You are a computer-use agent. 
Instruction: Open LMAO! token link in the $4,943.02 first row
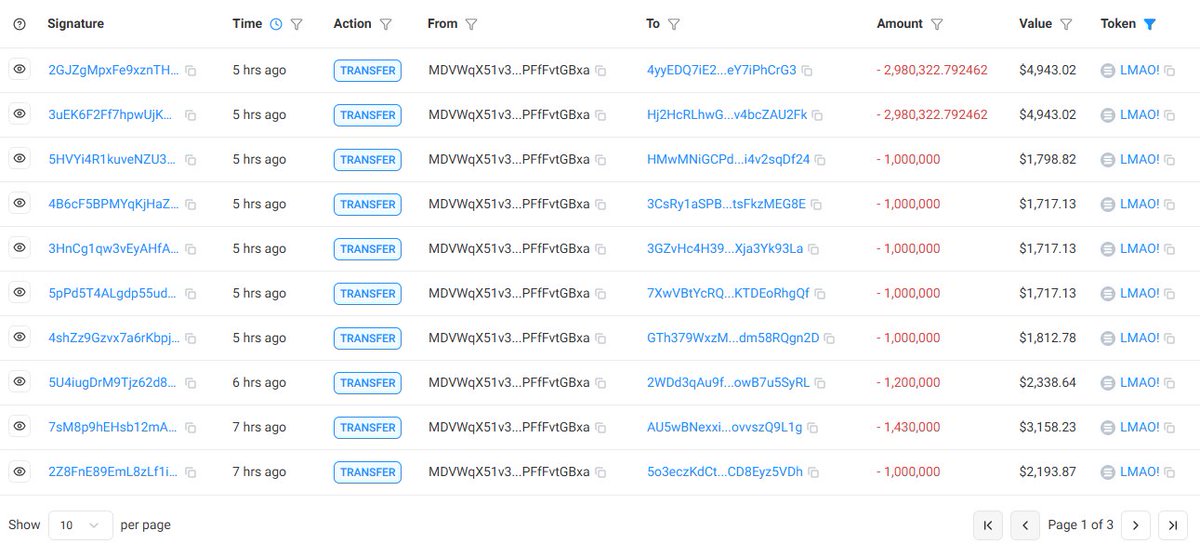[1140, 70]
